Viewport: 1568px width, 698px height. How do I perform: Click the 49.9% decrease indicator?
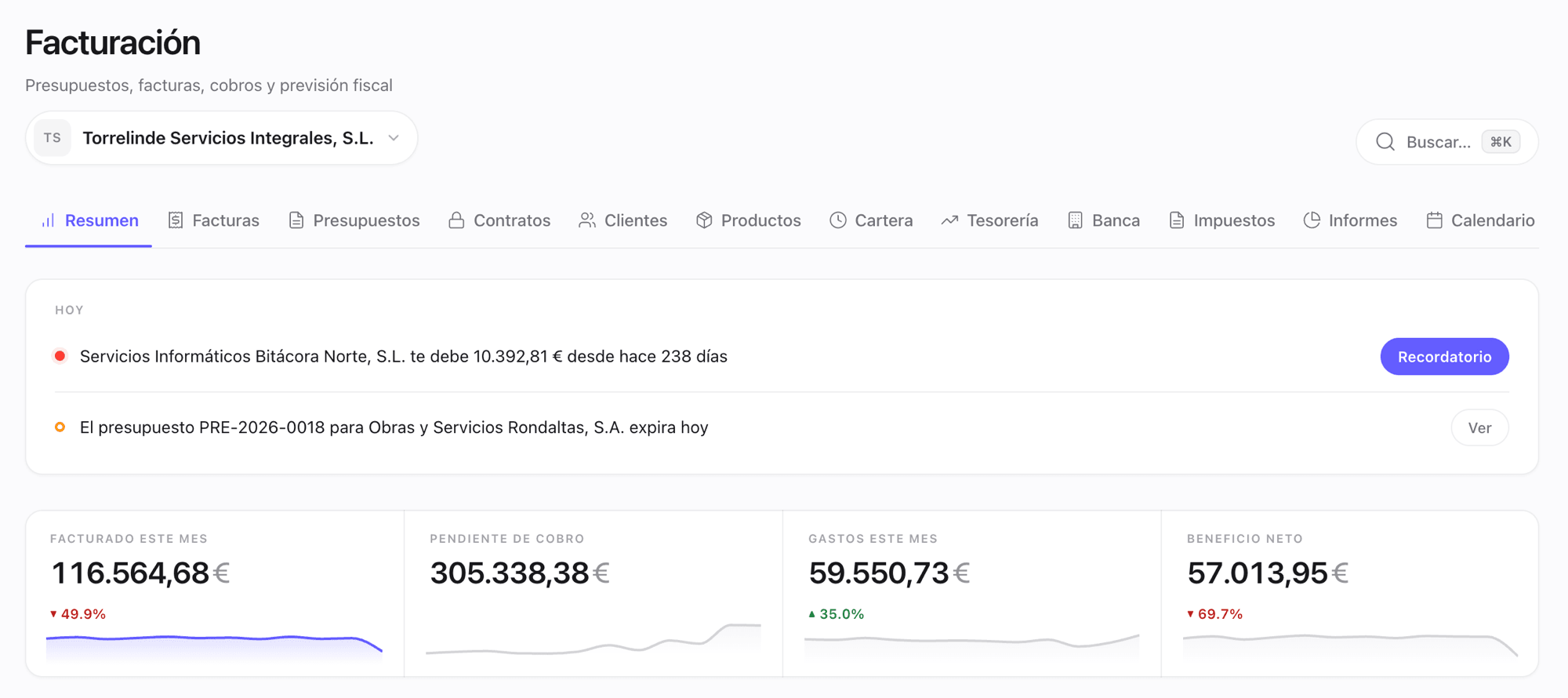coord(78,614)
